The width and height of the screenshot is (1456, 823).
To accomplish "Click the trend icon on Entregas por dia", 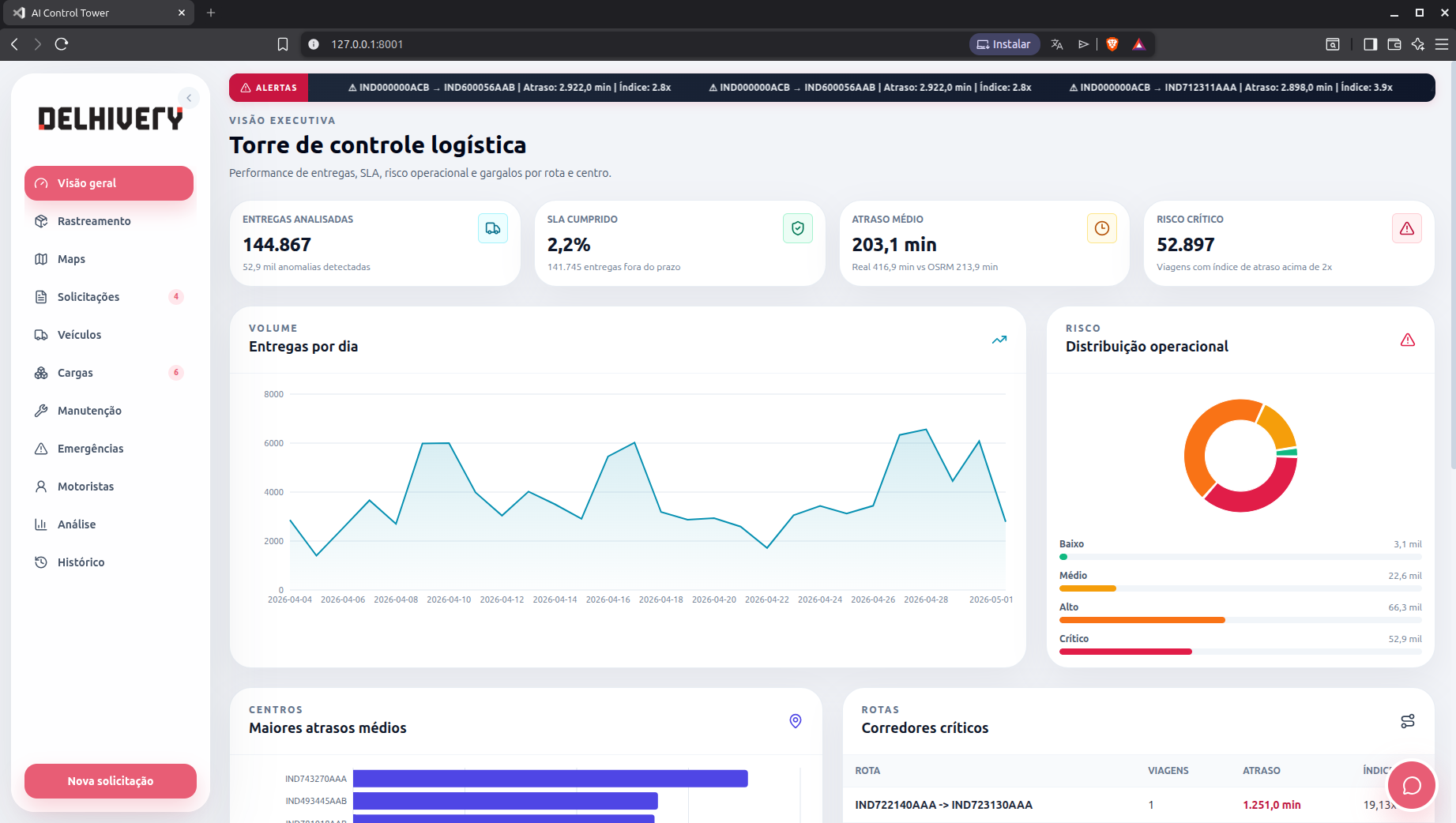I will [999, 340].
